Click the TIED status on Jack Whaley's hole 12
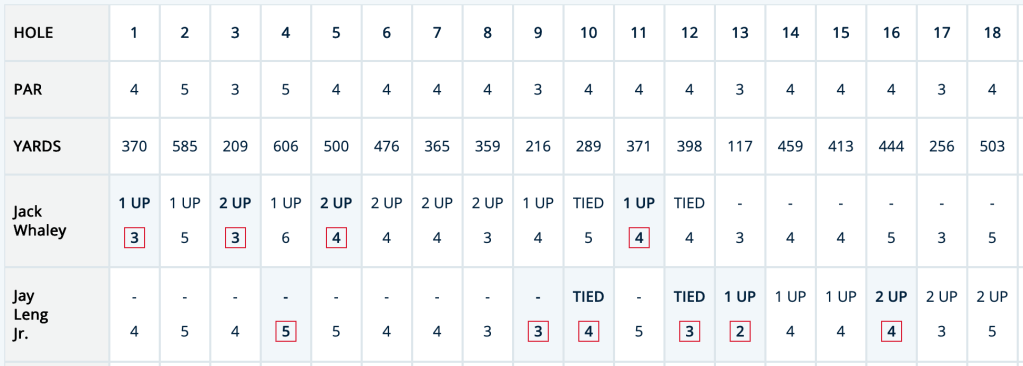Viewport: 1023px width, 366px height. (x=689, y=204)
